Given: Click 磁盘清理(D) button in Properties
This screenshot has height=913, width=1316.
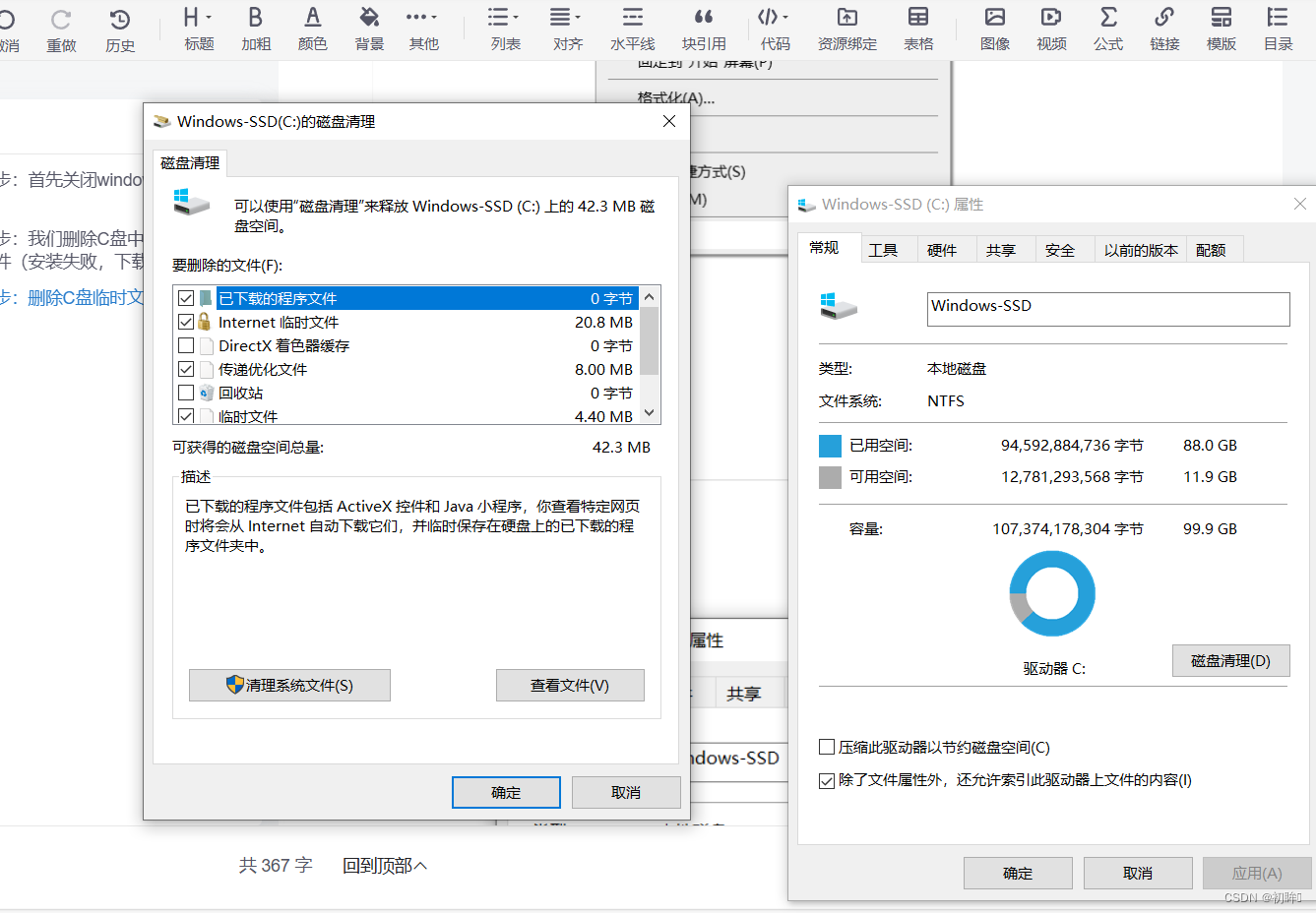Looking at the screenshot, I should click(1230, 660).
